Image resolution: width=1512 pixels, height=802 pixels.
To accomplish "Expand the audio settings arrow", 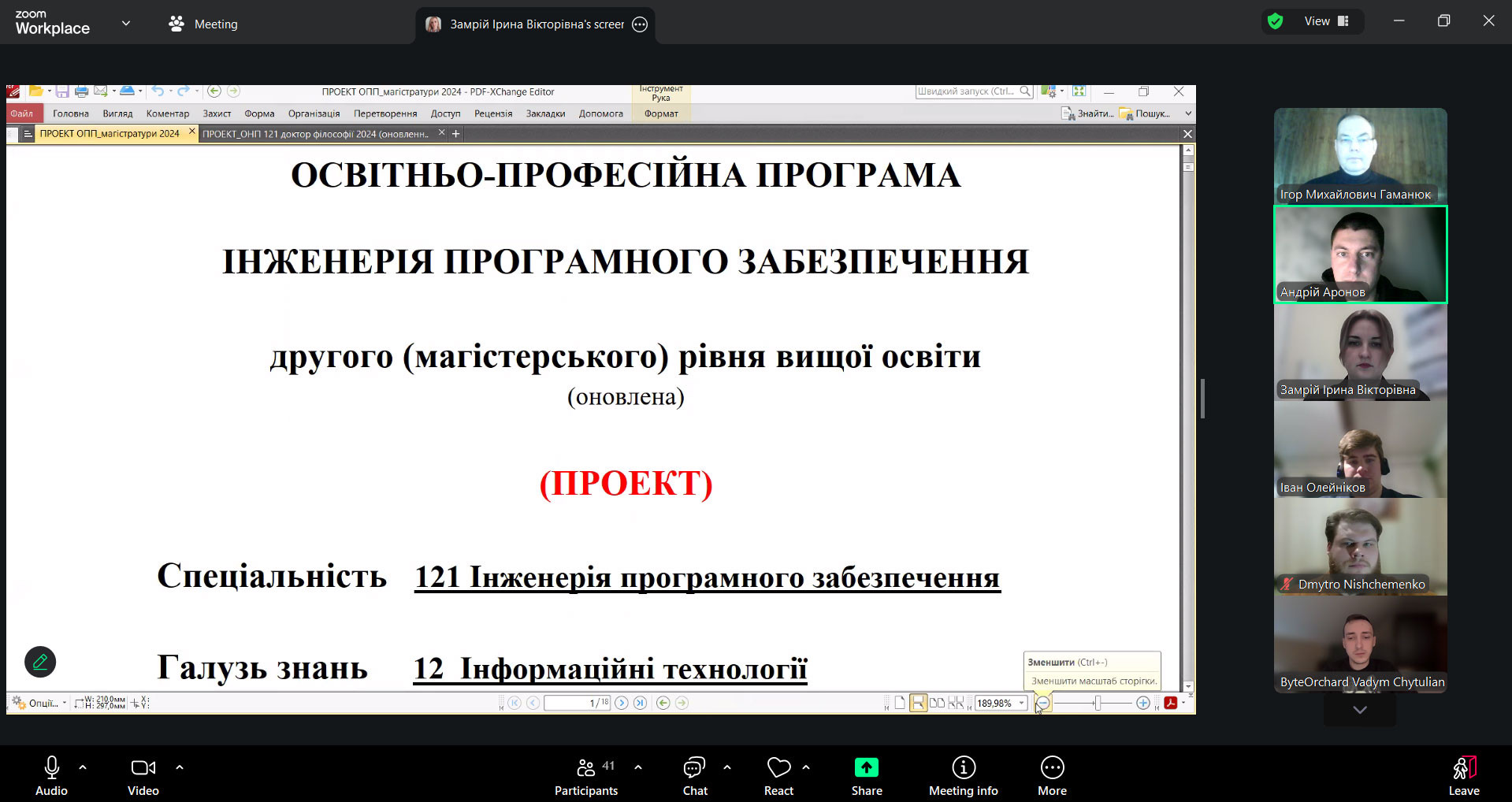I will [83, 767].
